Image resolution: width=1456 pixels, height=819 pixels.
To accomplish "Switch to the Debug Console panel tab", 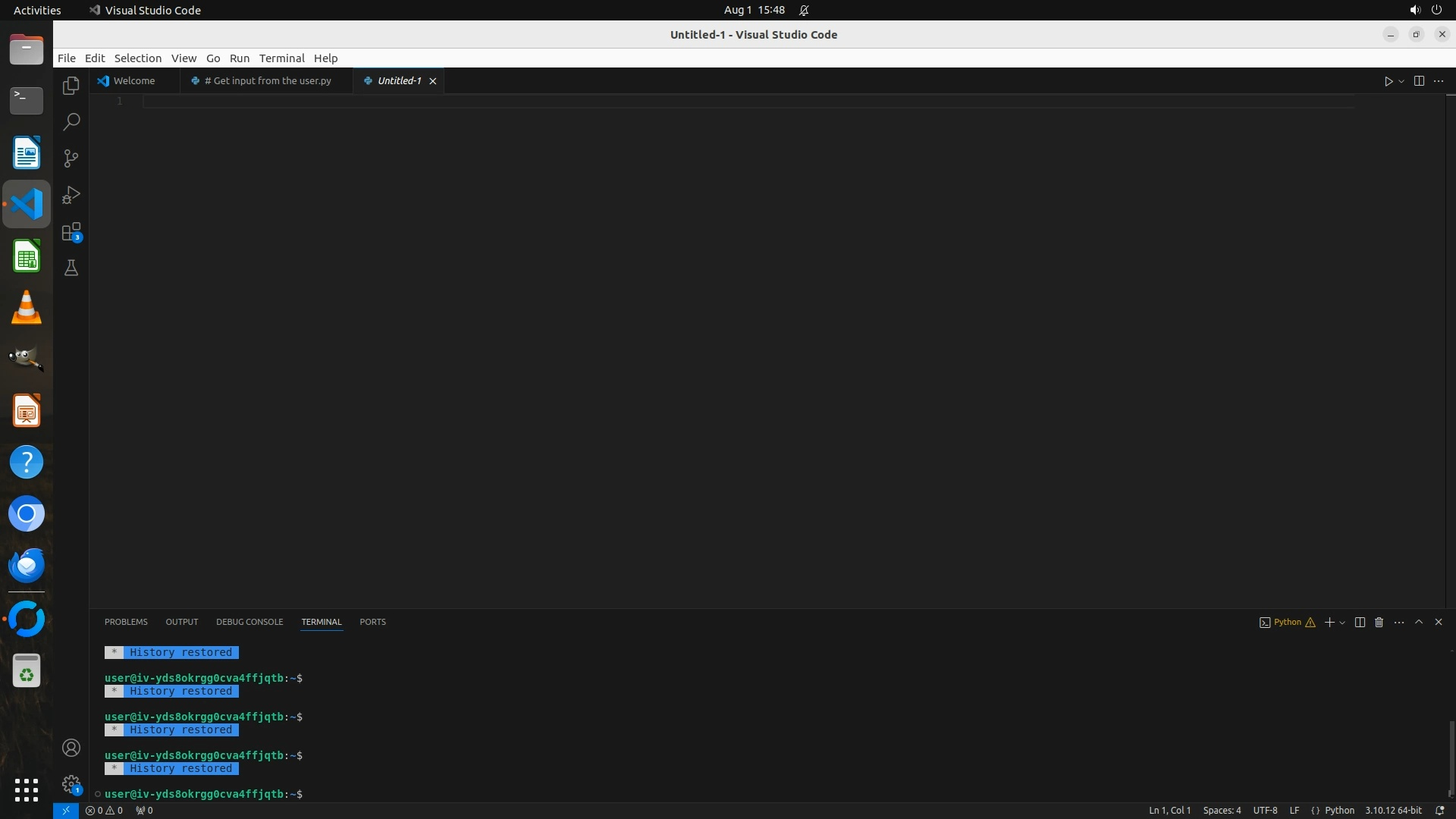I will pyautogui.click(x=249, y=622).
